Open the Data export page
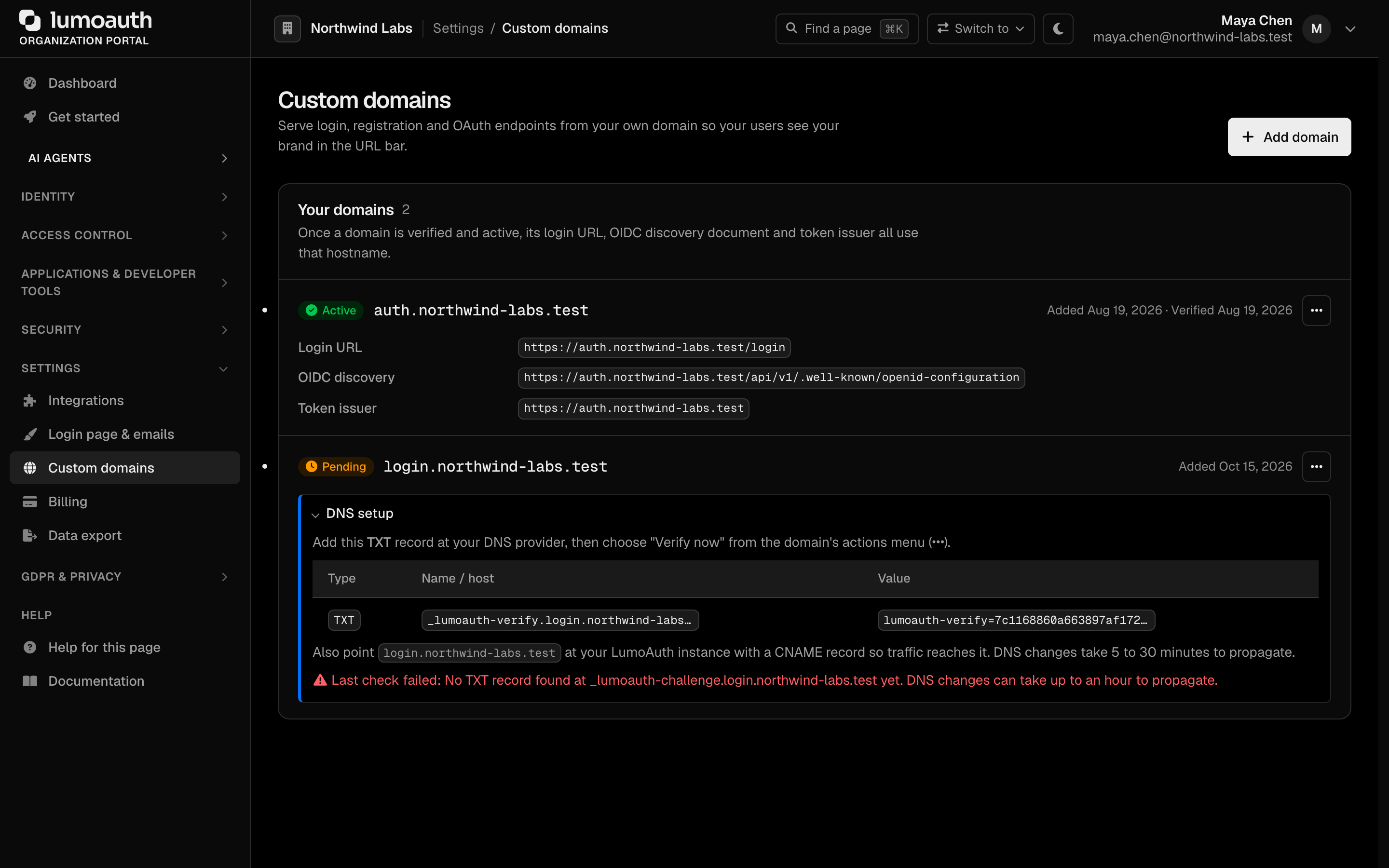The height and width of the screenshot is (868, 1389). (x=125, y=536)
